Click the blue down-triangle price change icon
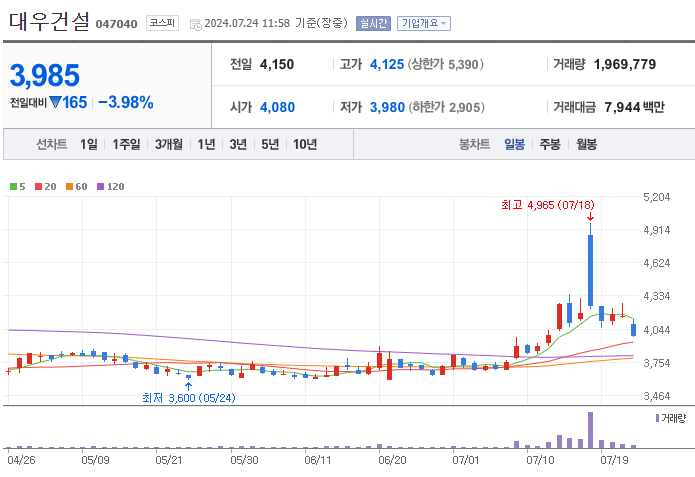Viewport: 695px width, 477px height. click(55, 102)
